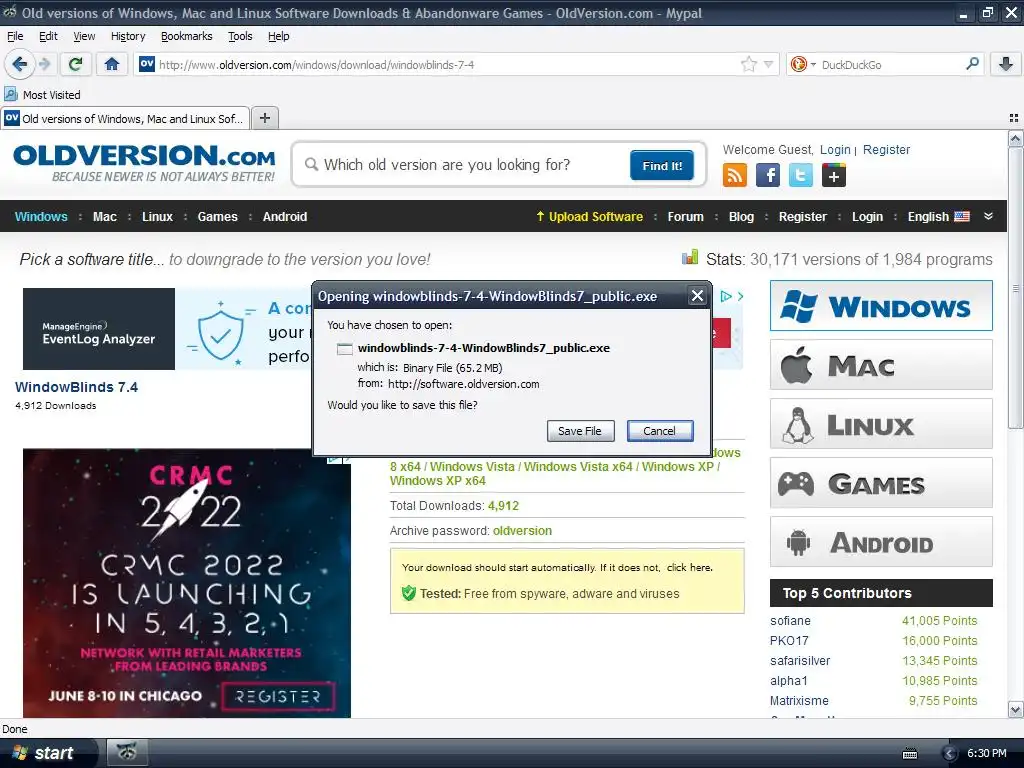
Task: Open the Facebook icon
Action: [768, 175]
